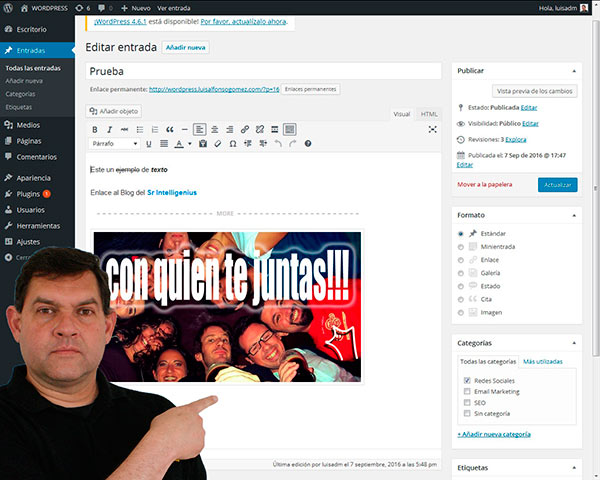Click Añadir nueva button beside title
Viewport: 600px width, 480px height.
pyautogui.click(x=186, y=47)
